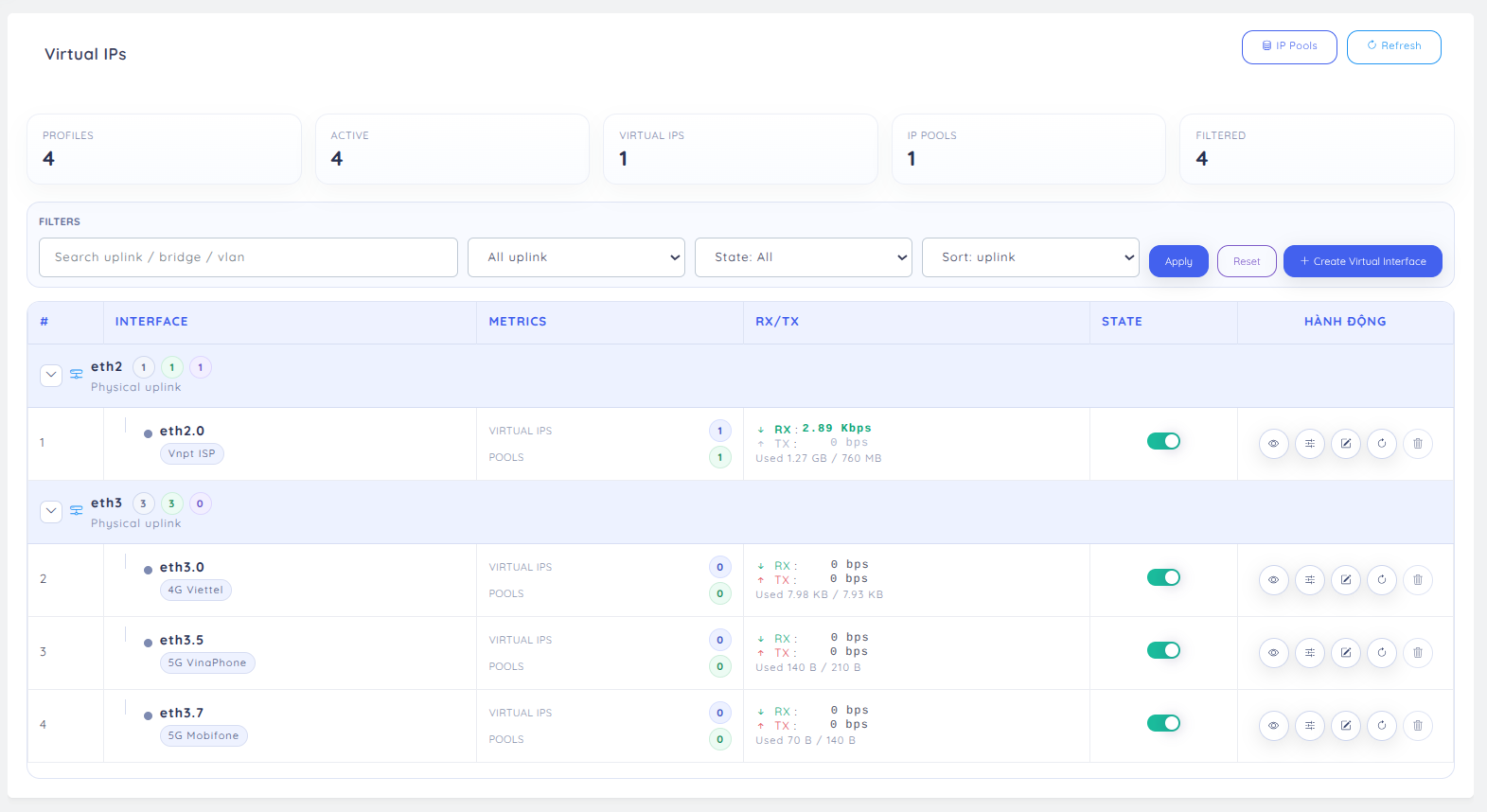Edit the eth2.0 interface
1487x812 pixels.
1345,443
